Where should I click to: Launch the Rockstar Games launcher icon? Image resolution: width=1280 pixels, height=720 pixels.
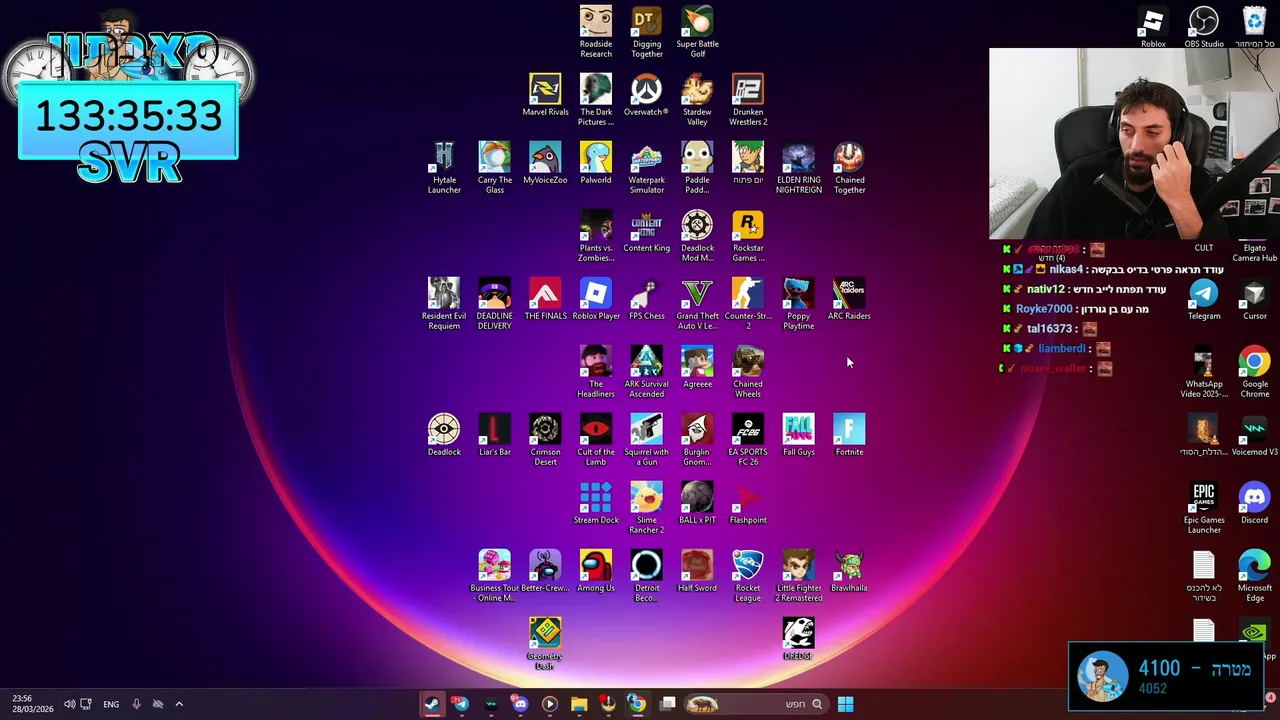[x=748, y=235]
